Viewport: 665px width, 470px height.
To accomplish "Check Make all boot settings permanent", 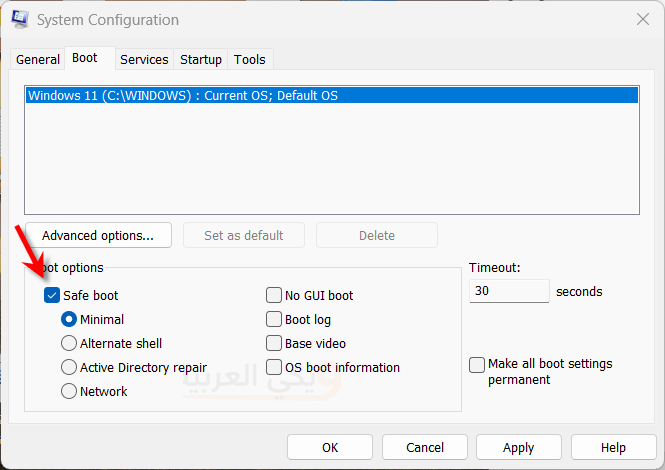I will (477, 365).
